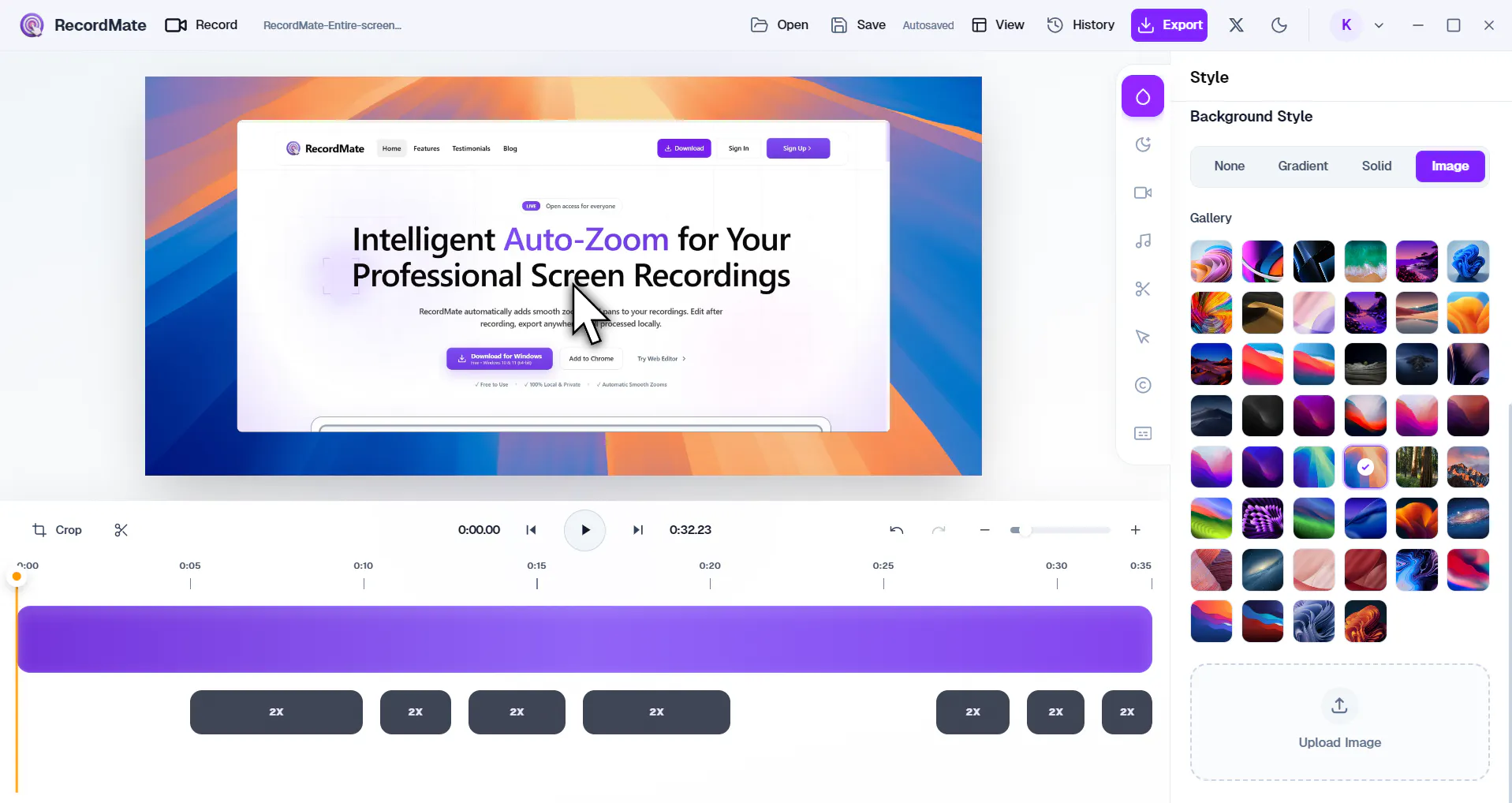
Task: Open the moon-sparkle effects panel icon
Action: (1142, 144)
